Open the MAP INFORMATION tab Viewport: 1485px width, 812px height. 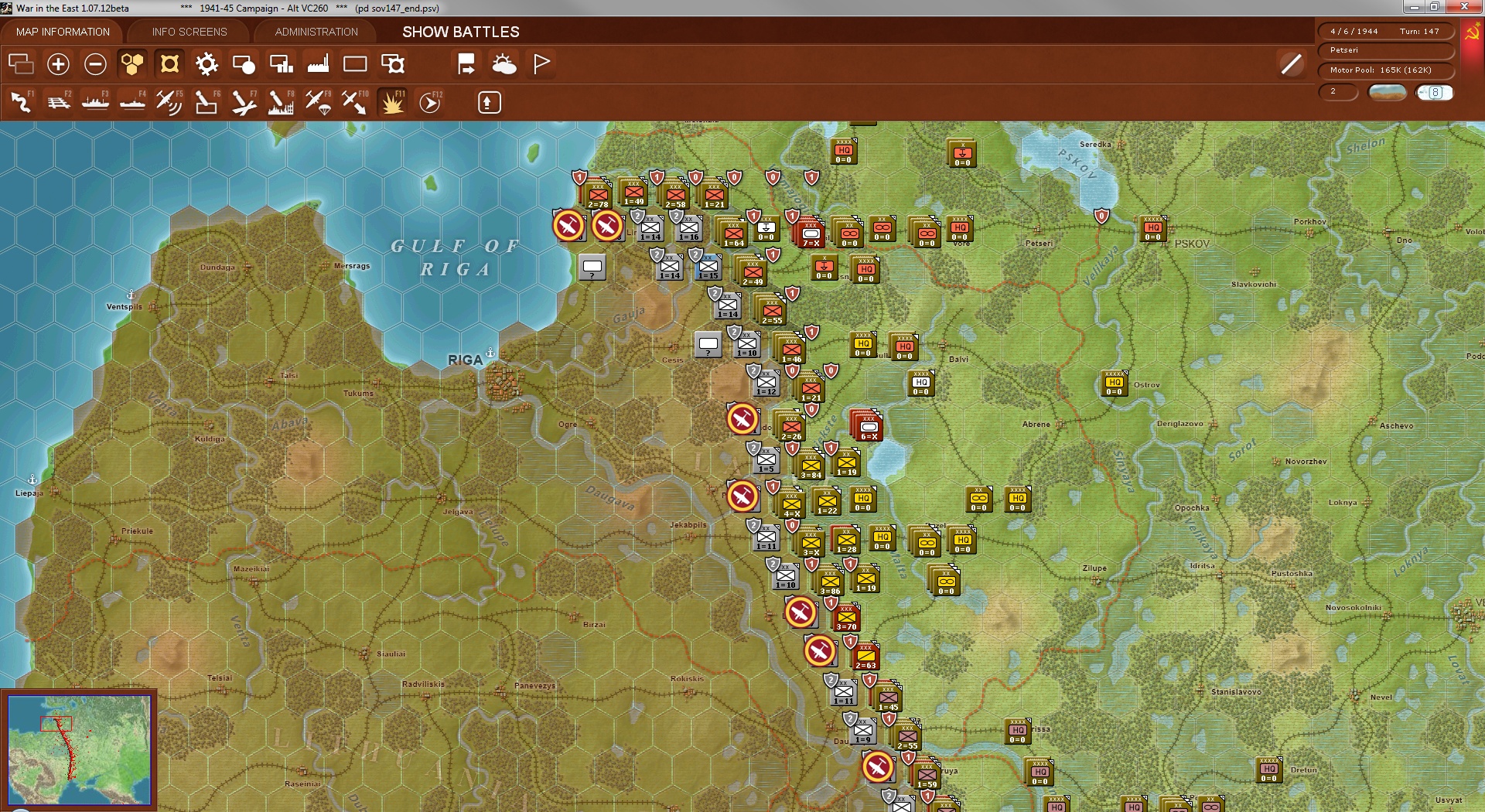pyautogui.click(x=63, y=32)
